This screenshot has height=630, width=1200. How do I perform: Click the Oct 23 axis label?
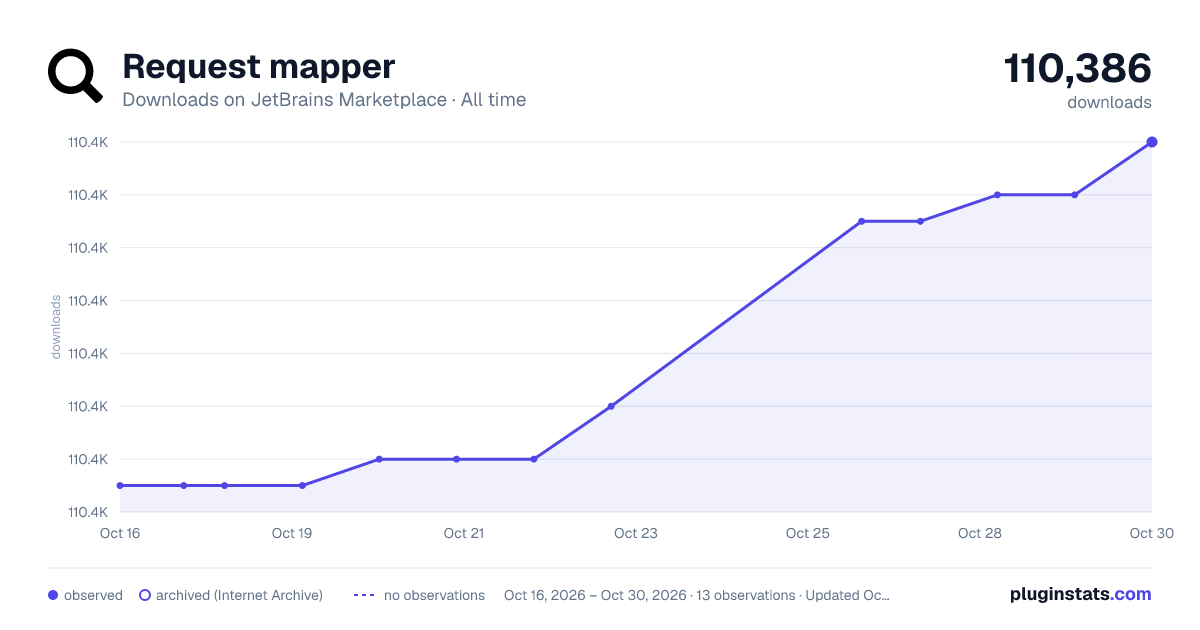pos(636,533)
